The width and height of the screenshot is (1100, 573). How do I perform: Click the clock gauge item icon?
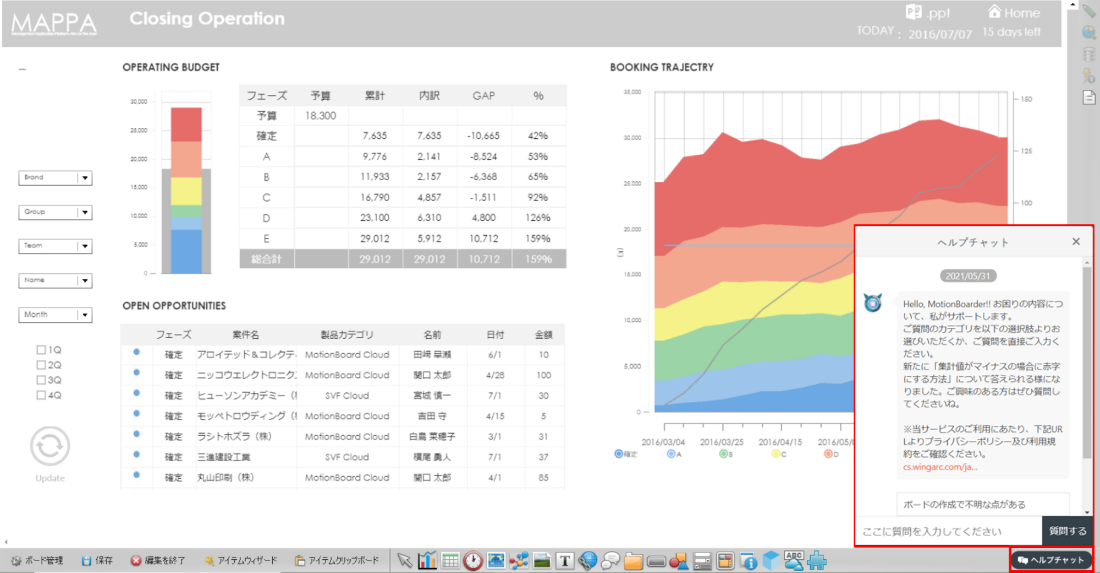(473, 561)
